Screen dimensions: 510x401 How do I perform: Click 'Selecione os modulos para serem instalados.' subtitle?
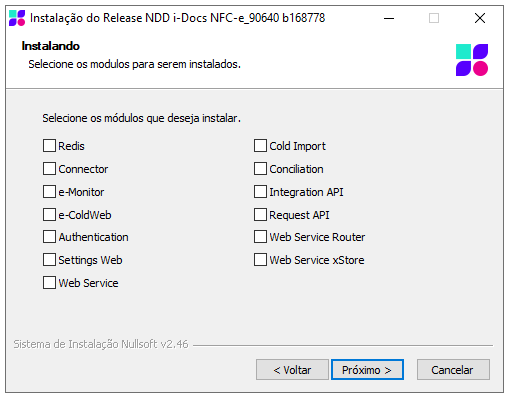[134, 64]
